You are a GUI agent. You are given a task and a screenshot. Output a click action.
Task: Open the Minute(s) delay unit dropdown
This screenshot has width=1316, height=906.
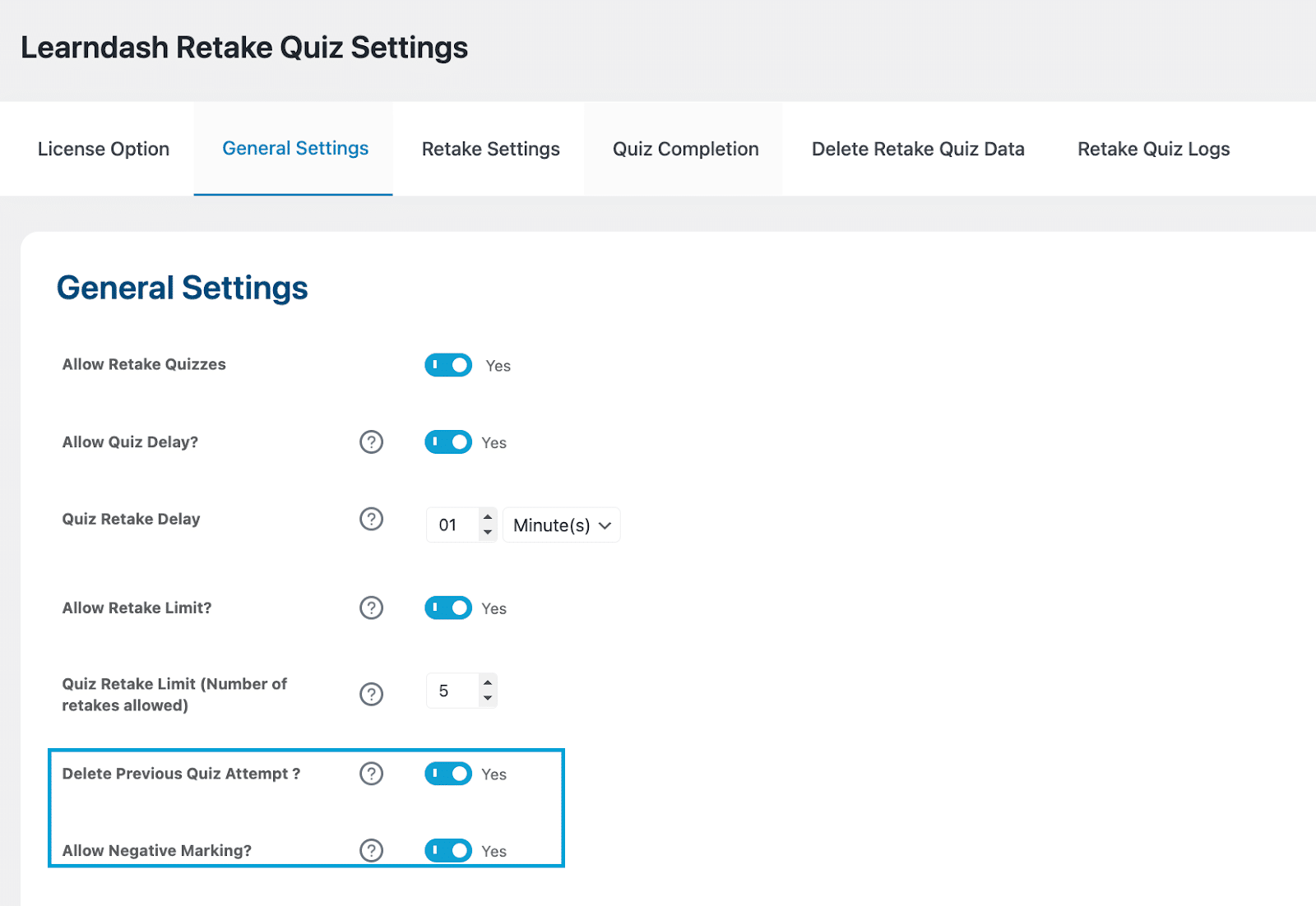pyautogui.click(x=562, y=525)
